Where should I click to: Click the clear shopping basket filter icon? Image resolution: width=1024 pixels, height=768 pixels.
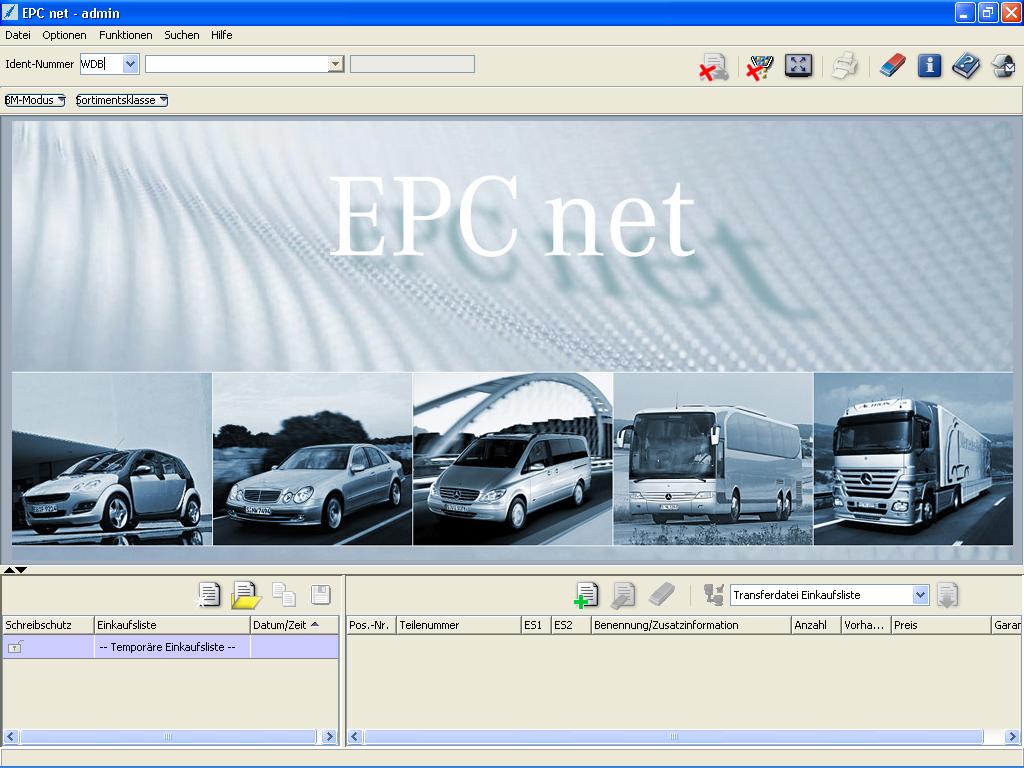point(759,67)
